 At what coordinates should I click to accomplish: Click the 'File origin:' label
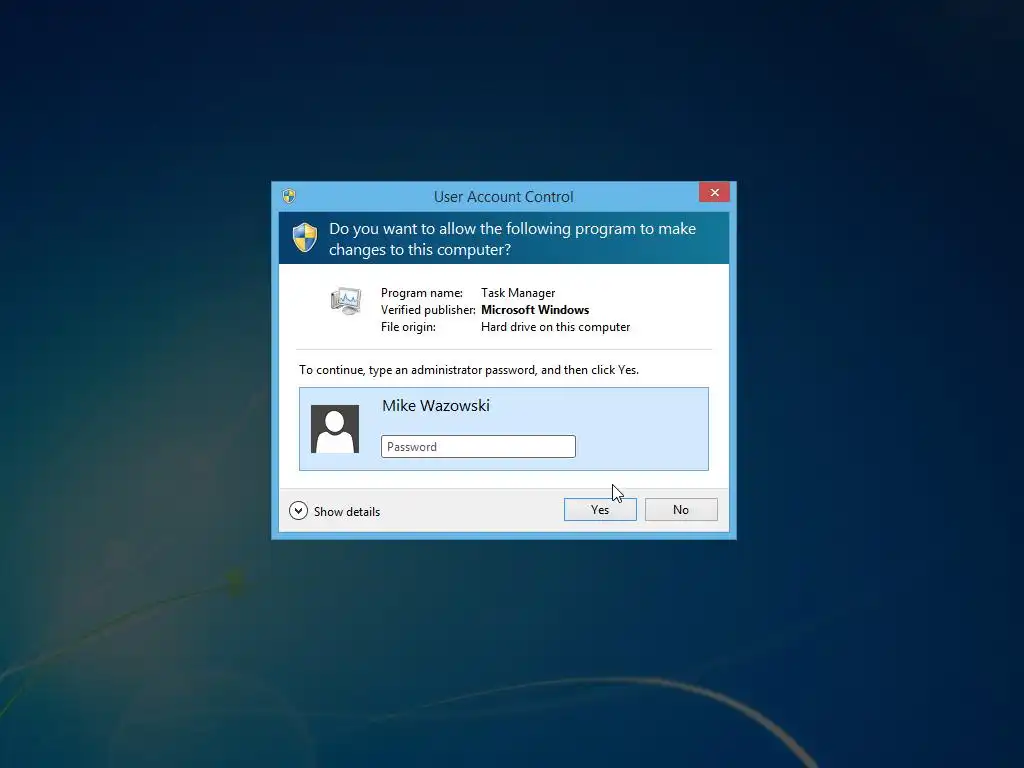click(x=408, y=327)
